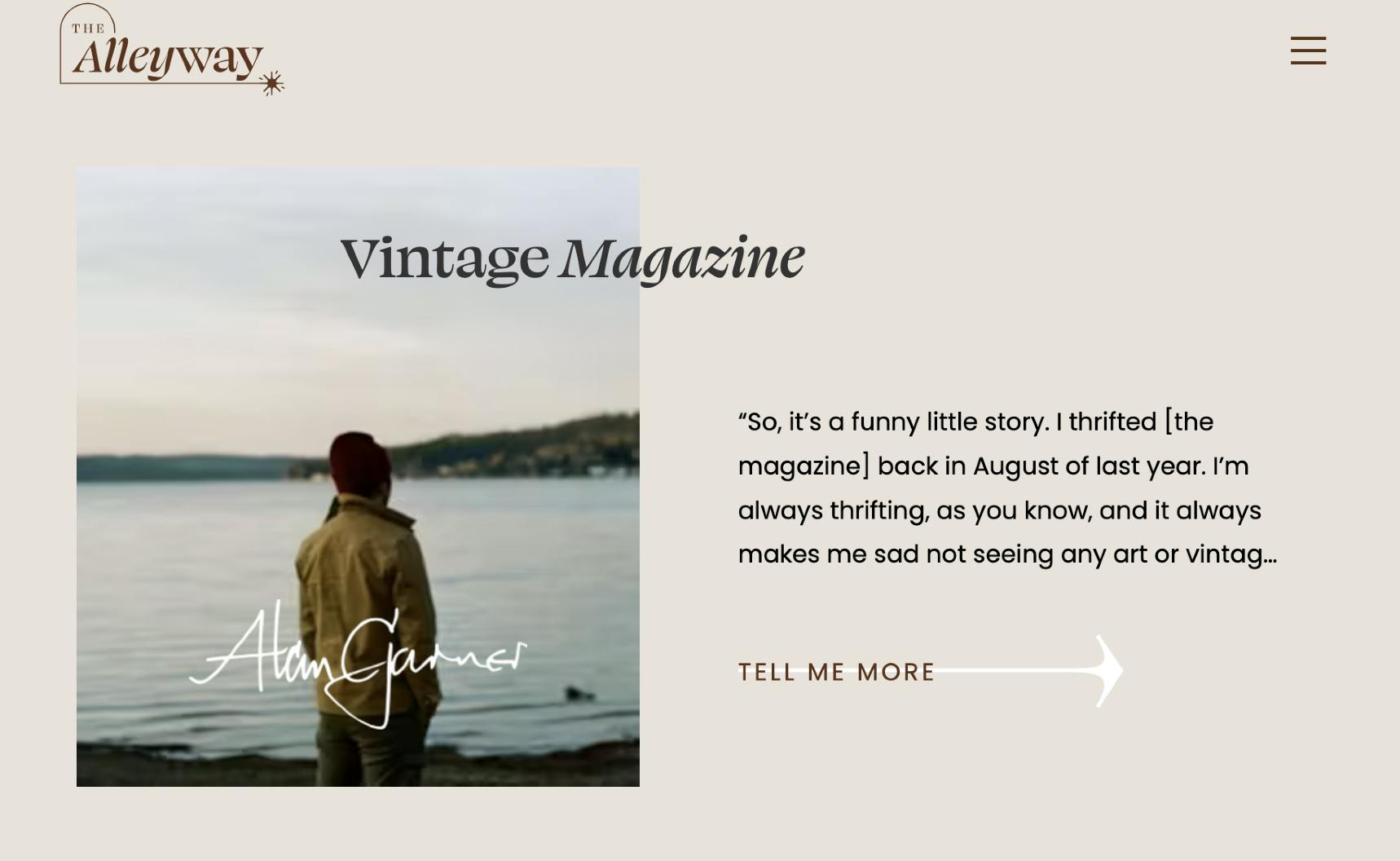Open the Vintage Magazine headline
The image size is (1400, 861).
[572, 258]
